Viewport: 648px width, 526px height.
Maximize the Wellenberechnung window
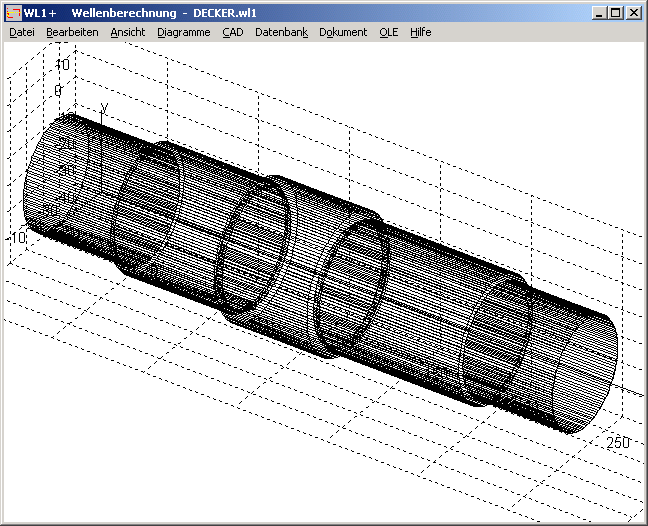point(615,13)
